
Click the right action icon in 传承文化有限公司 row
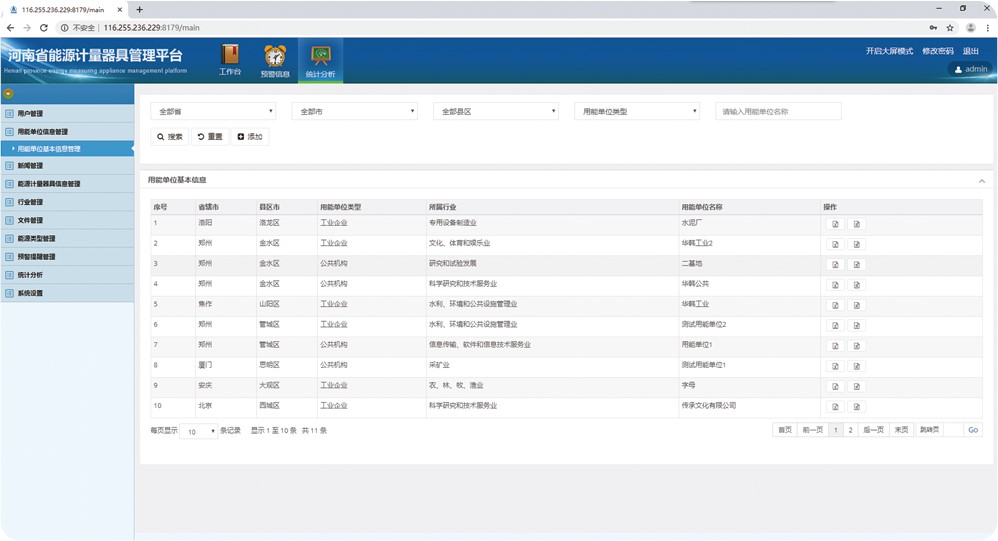pyautogui.click(x=857, y=407)
